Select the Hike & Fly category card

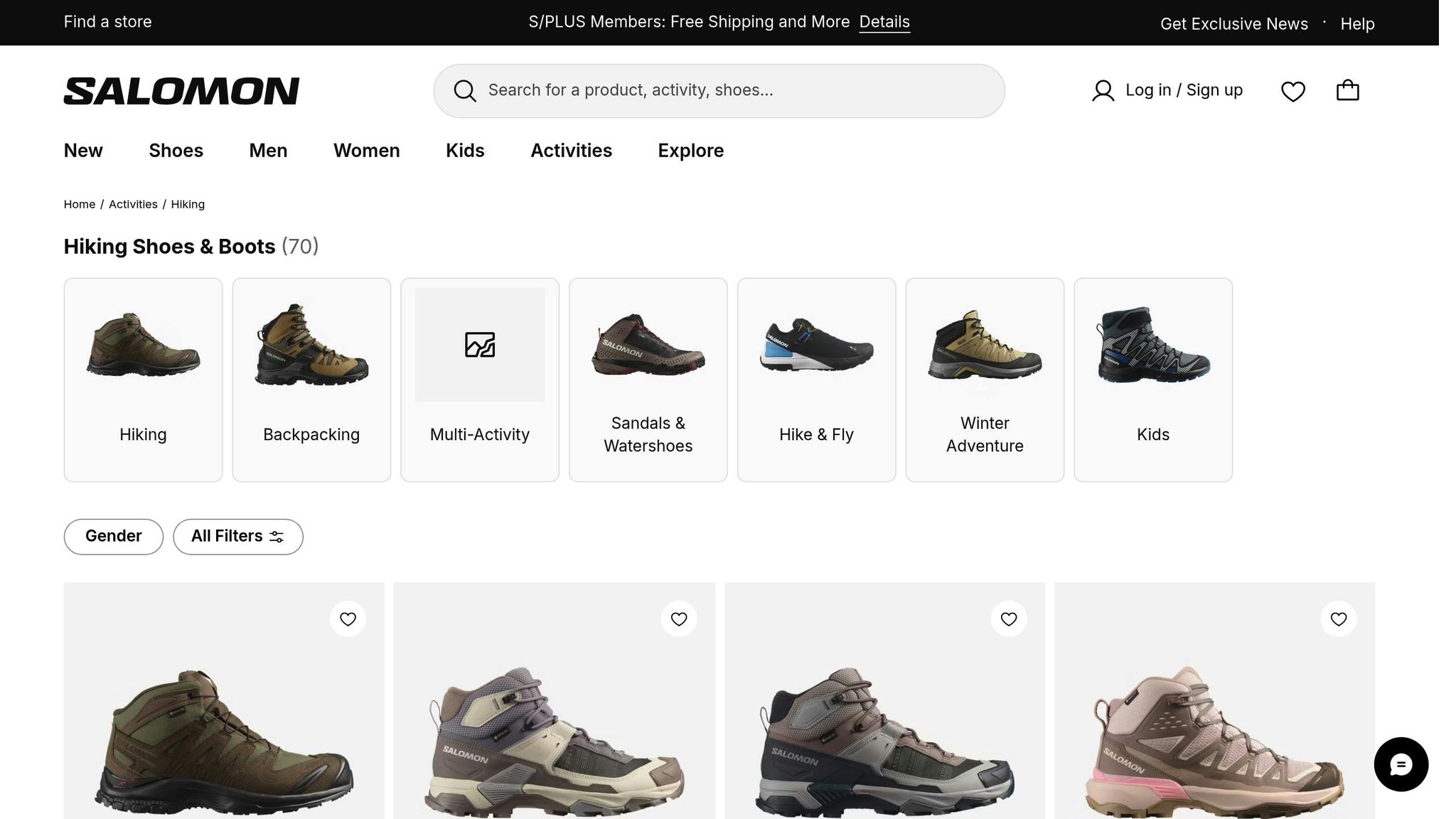[x=816, y=380]
